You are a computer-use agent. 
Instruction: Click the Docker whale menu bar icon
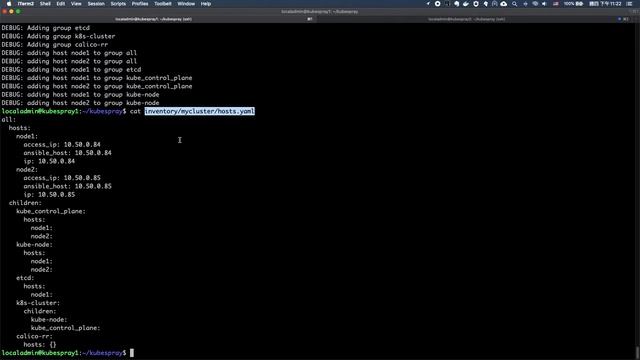(466, 4)
